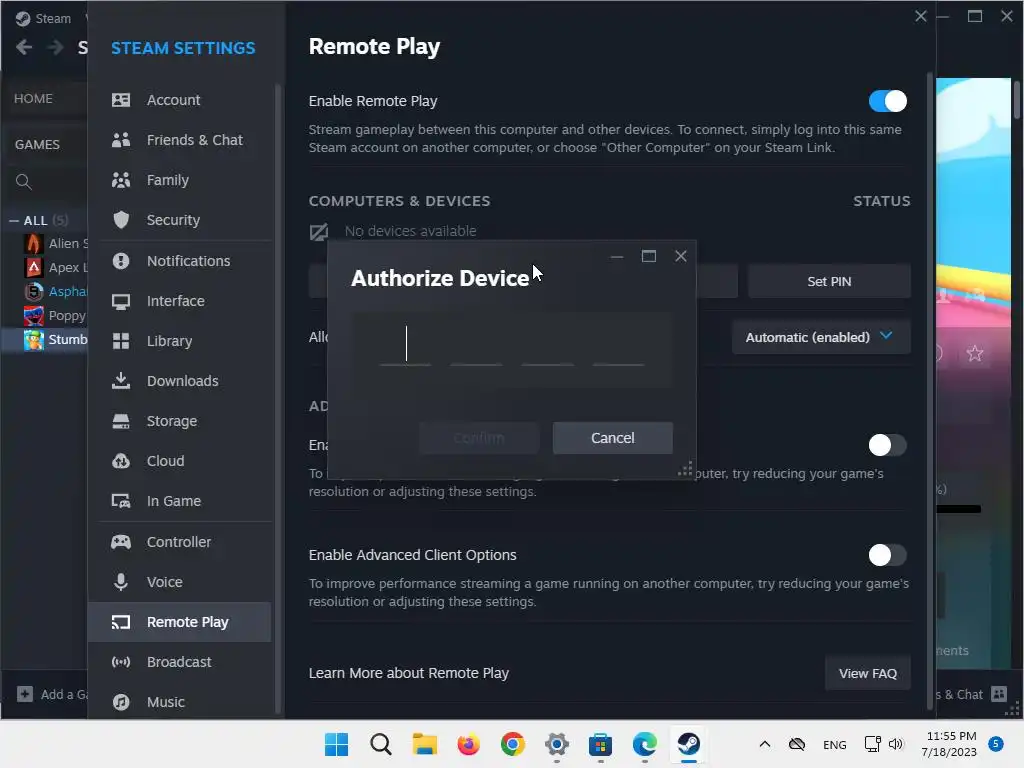Select the Cloud icon in settings

pos(121,461)
